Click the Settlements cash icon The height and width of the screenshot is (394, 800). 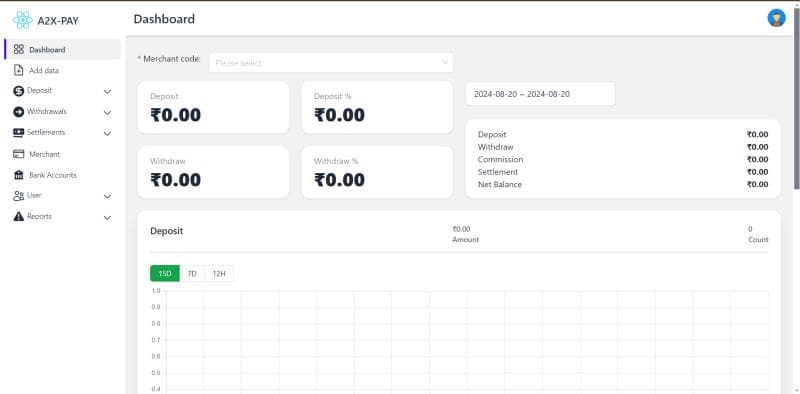click(x=18, y=133)
